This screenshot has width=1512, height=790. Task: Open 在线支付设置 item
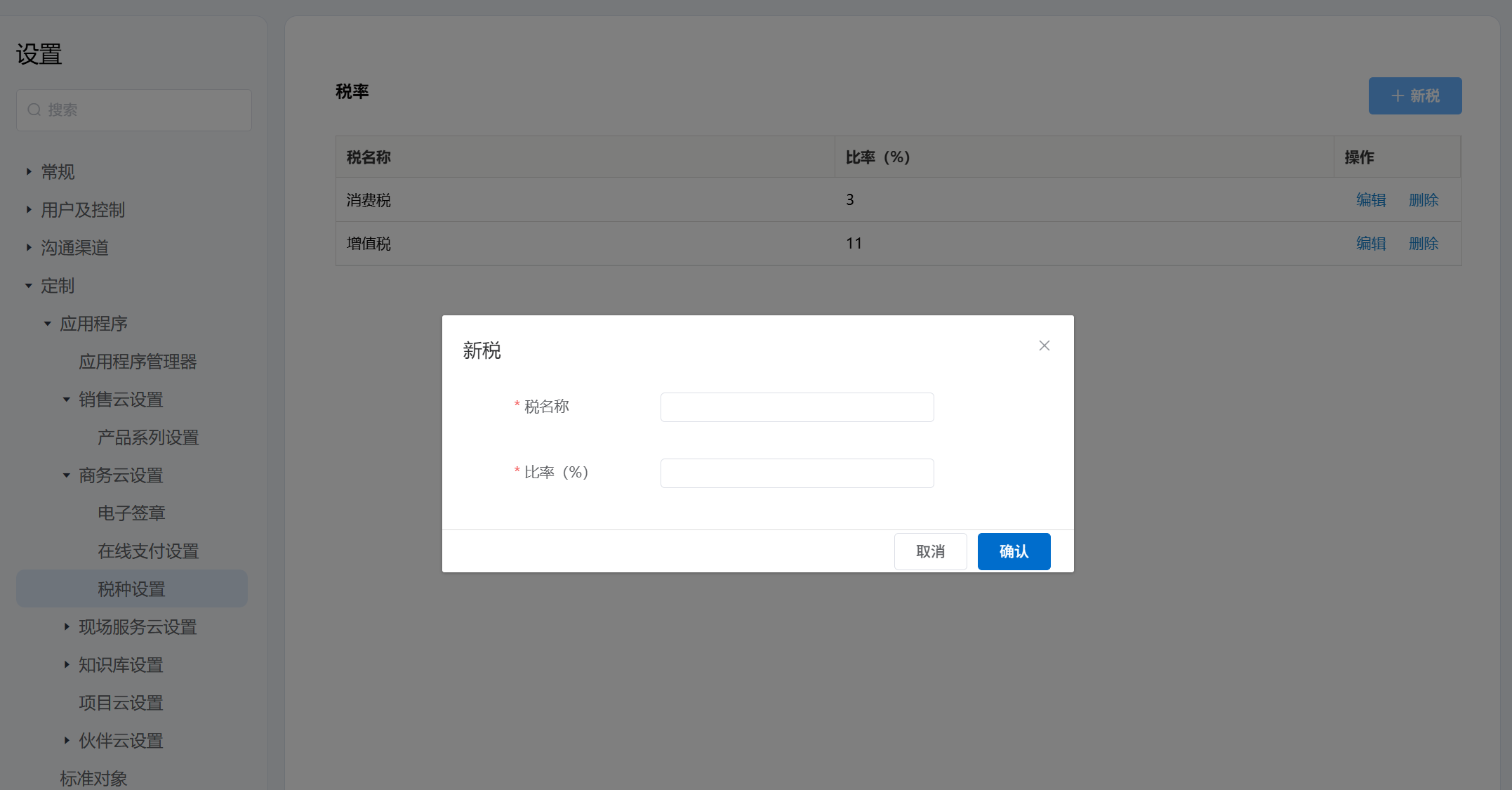tap(148, 551)
